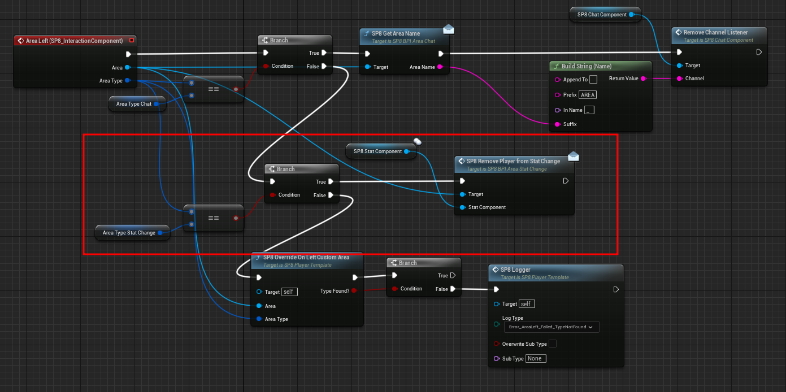This screenshot has height=392, width=786.
Task: Click the Sub Type field showing None
Action: (536, 359)
